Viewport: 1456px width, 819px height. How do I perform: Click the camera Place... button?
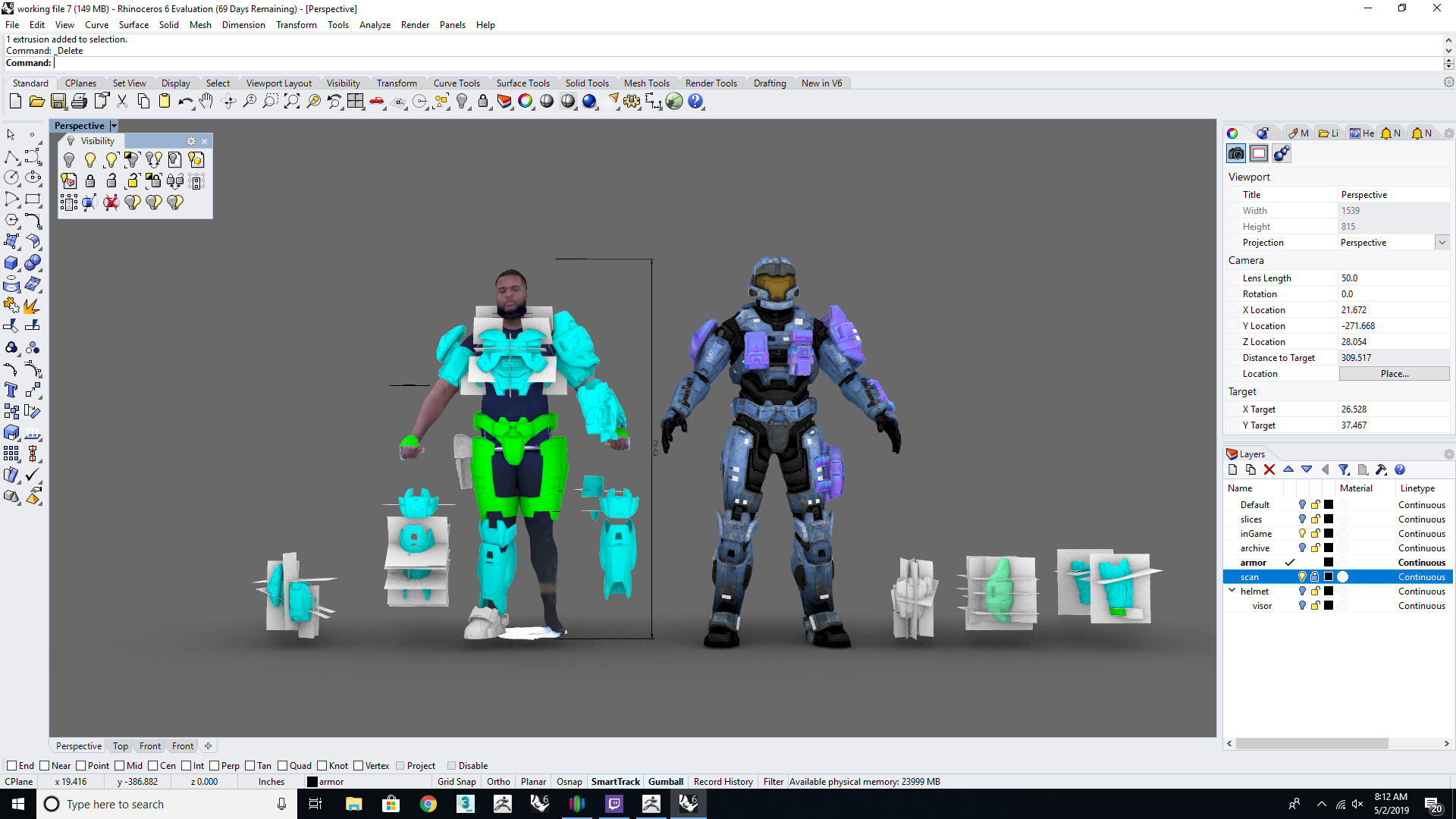(1394, 374)
